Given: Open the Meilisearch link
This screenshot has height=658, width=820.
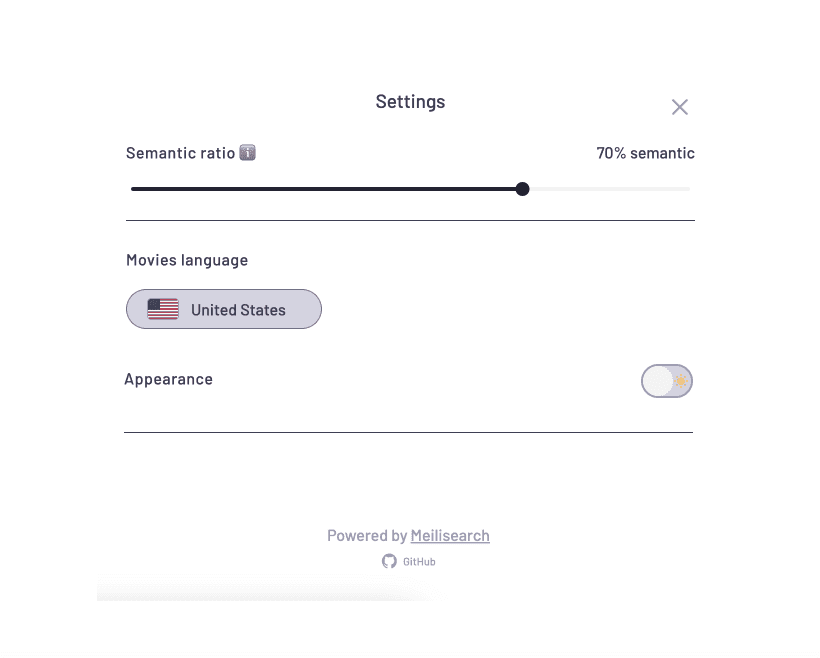Looking at the screenshot, I should (x=450, y=536).
